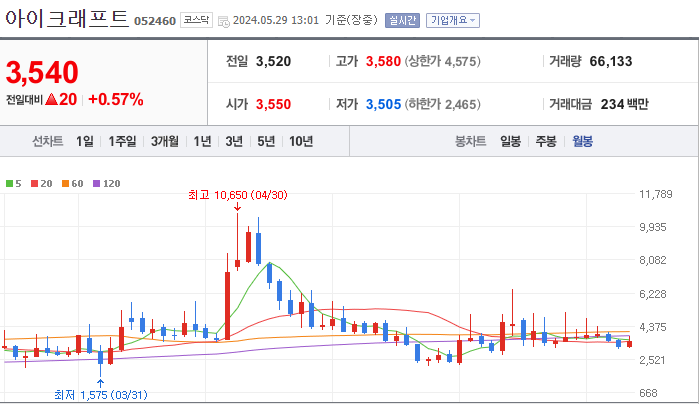Click the 하한가 2,465 text

(443, 104)
